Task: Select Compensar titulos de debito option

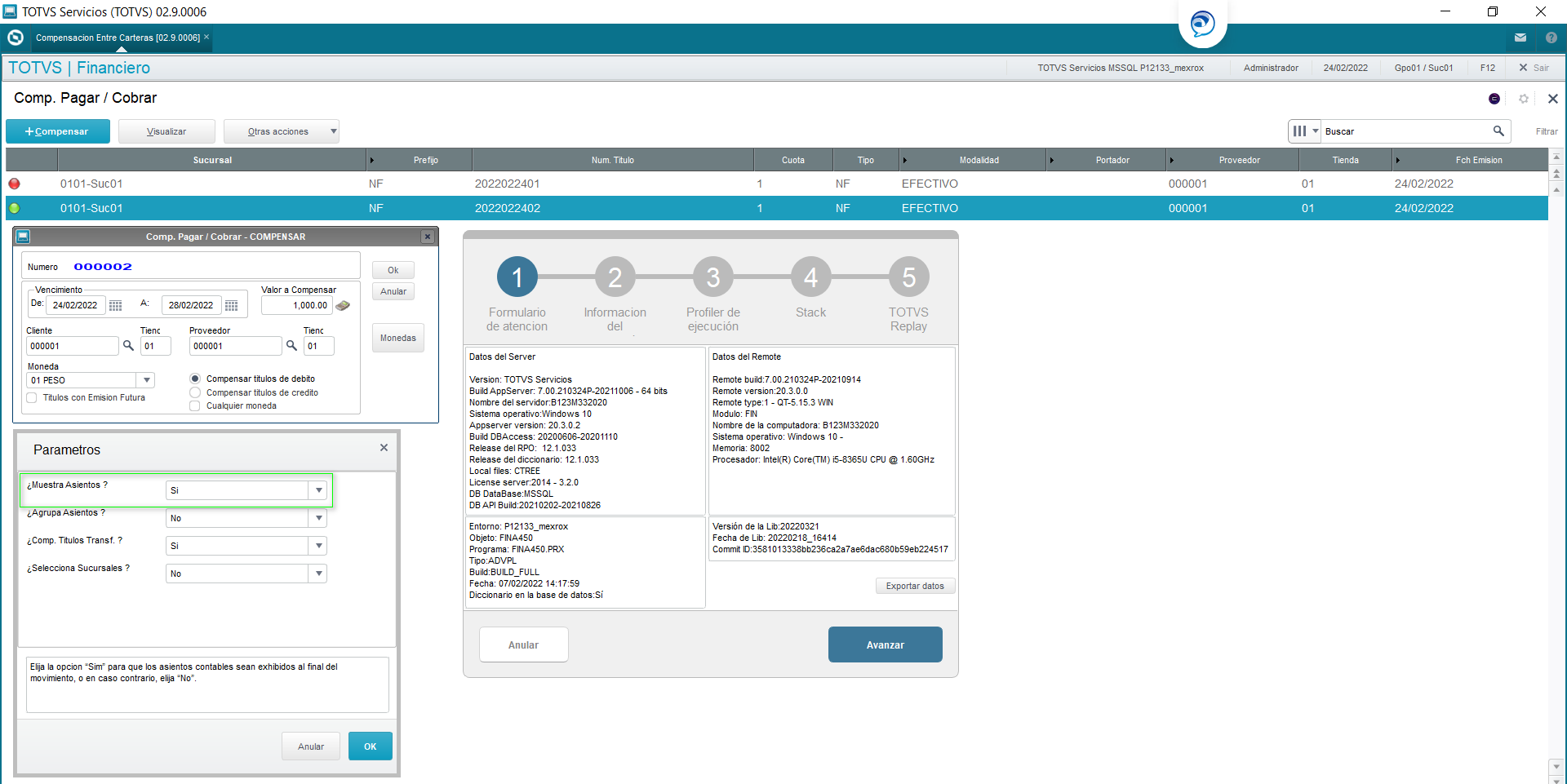Action: [195, 379]
